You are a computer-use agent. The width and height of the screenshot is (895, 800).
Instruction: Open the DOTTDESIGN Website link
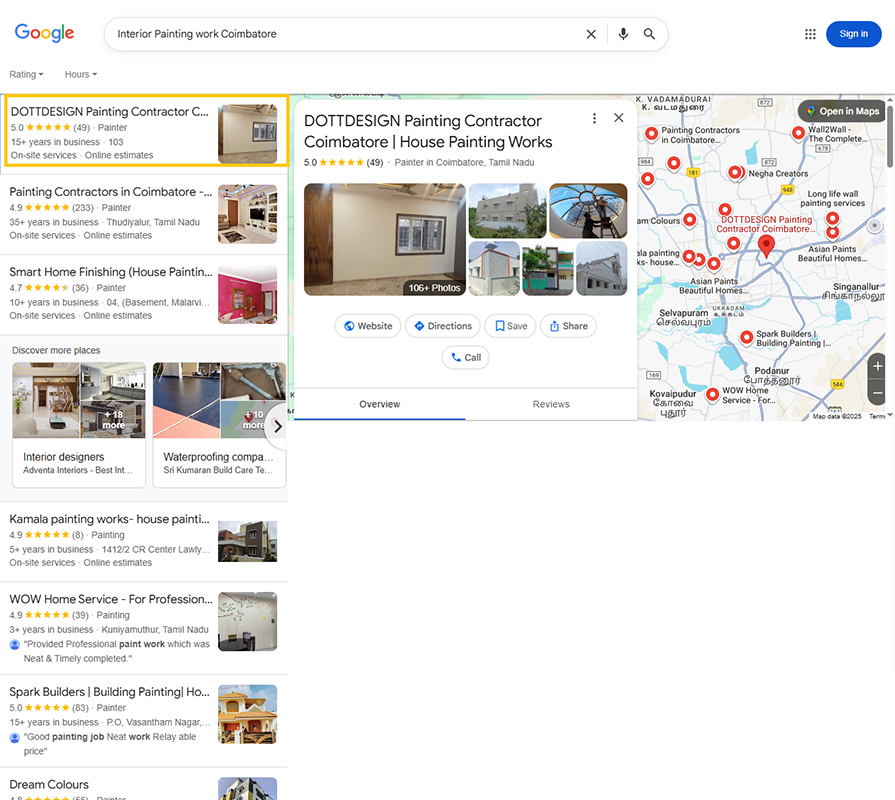[367, 326]
